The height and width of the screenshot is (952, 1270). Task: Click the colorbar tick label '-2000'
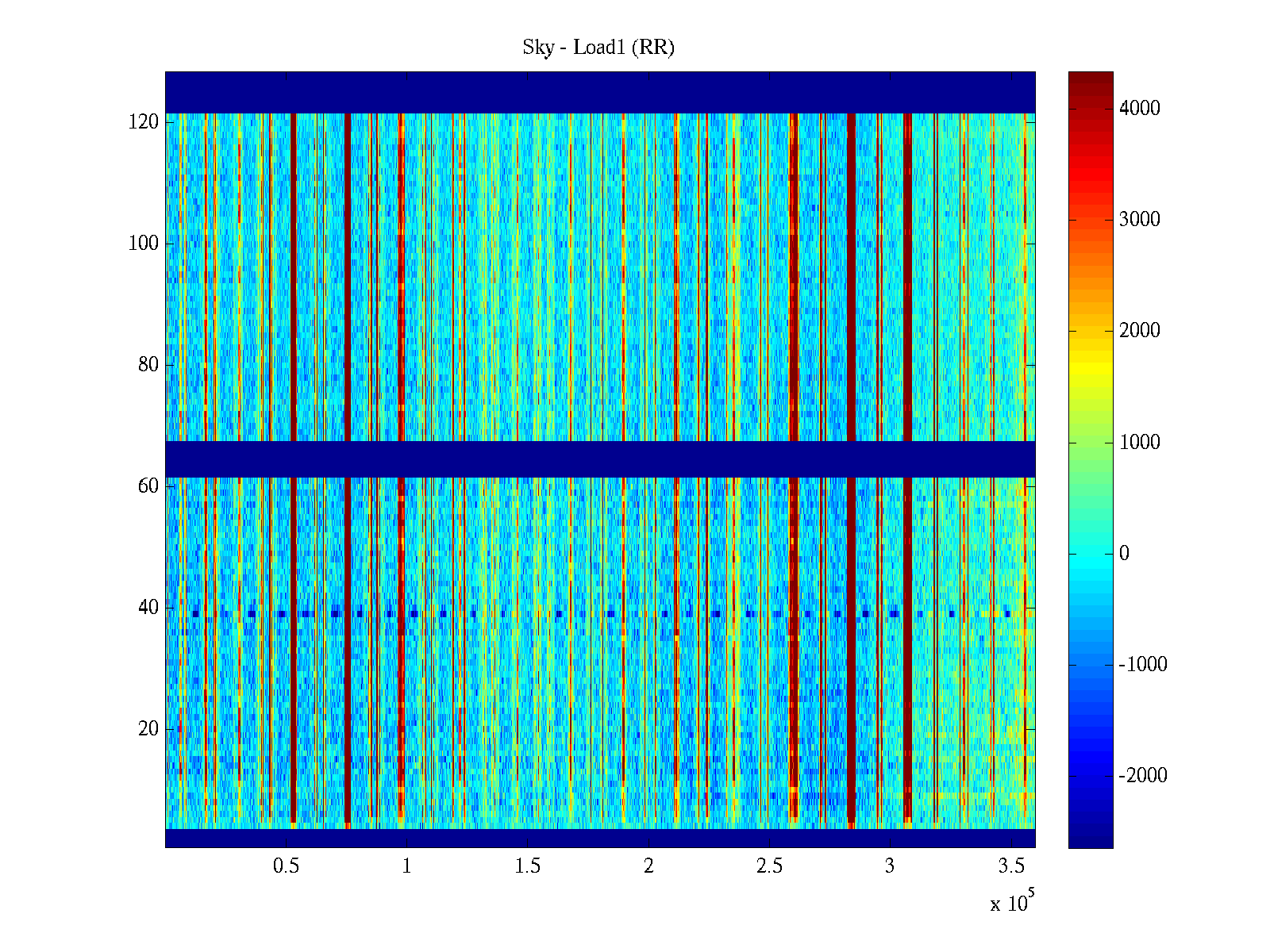tap(1142, 776)
